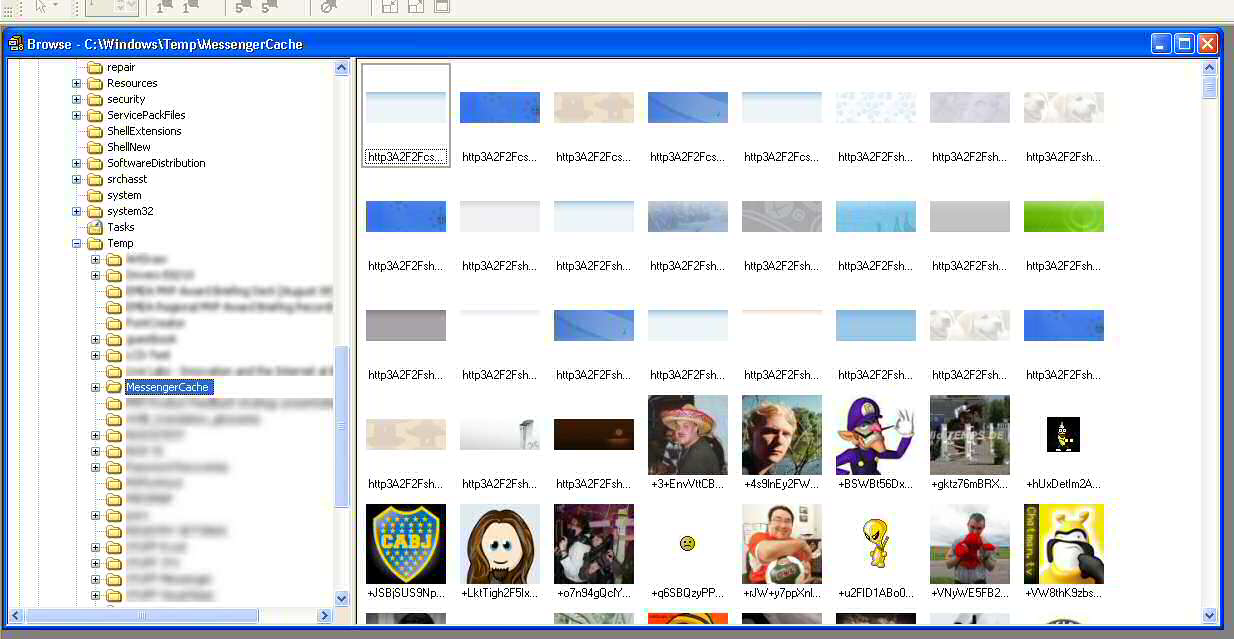Image resolution: width=1234 pixels, height=639 pixels.
Task: Click the ServicePackFiles folder icon
Action: pyautogui.click(x=95, y=115)
